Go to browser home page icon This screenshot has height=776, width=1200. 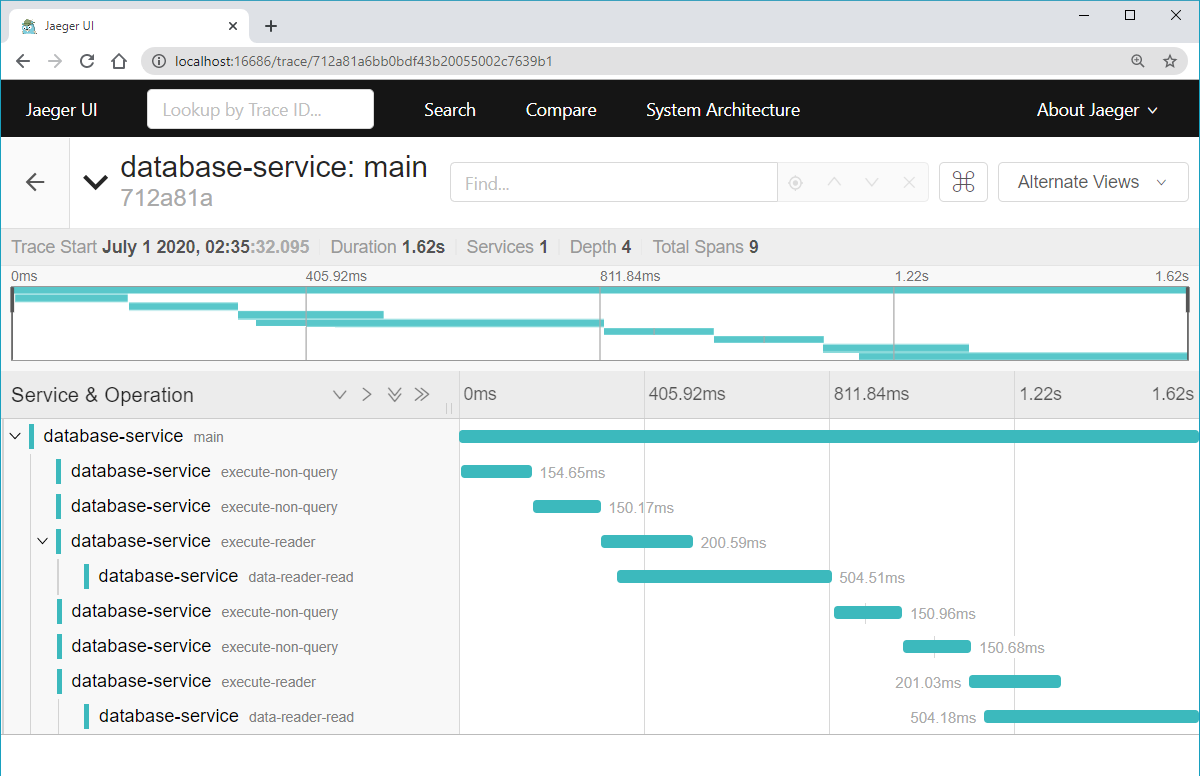point(119,61)
